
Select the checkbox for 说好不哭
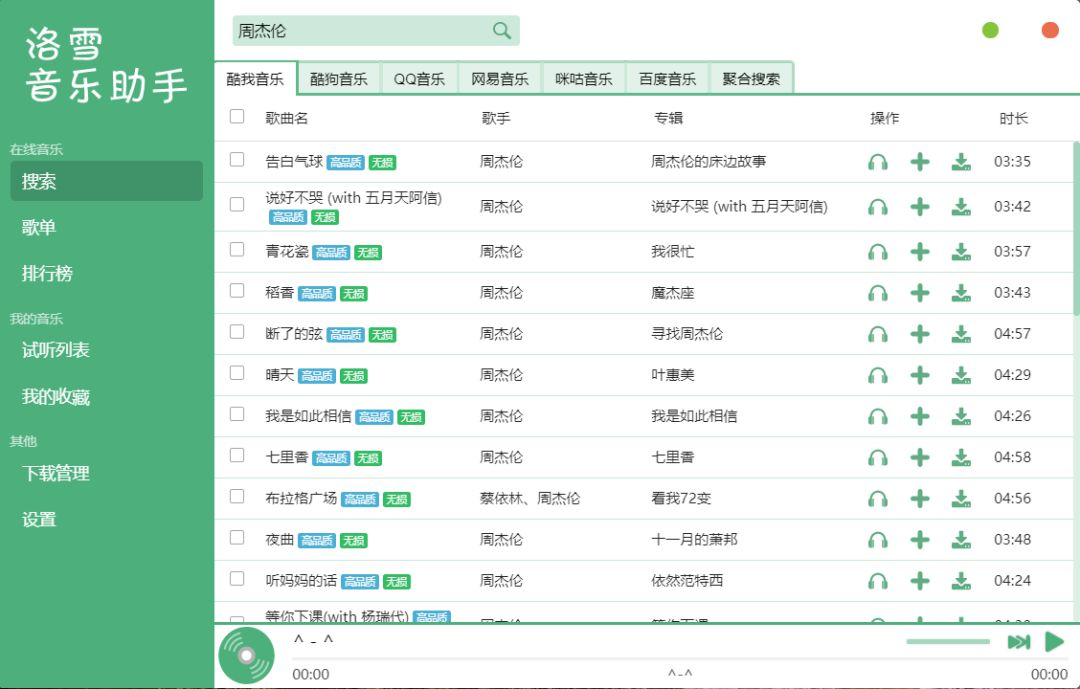click(x=237, y=205)
